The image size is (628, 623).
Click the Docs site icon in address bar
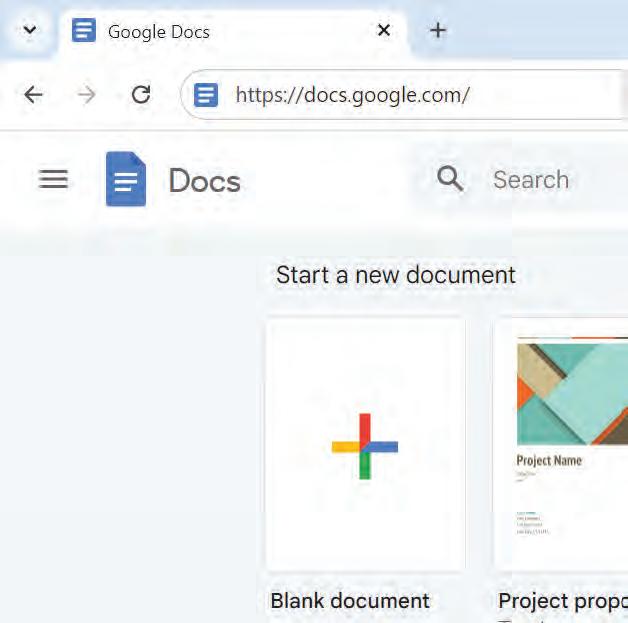[206, 95]
